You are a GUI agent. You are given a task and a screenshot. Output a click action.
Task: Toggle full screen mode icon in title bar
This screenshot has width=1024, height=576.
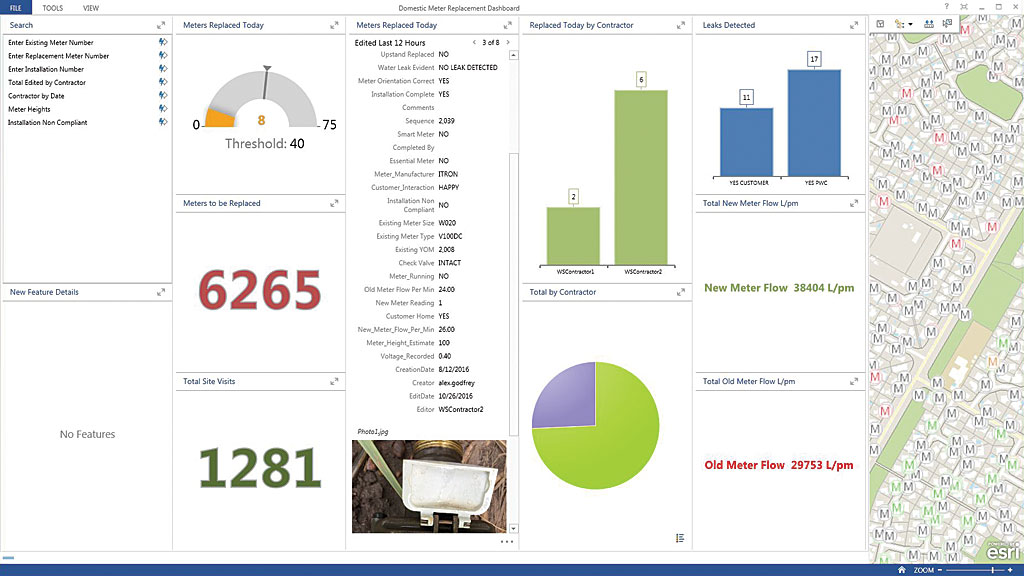[x=964, y=7]
